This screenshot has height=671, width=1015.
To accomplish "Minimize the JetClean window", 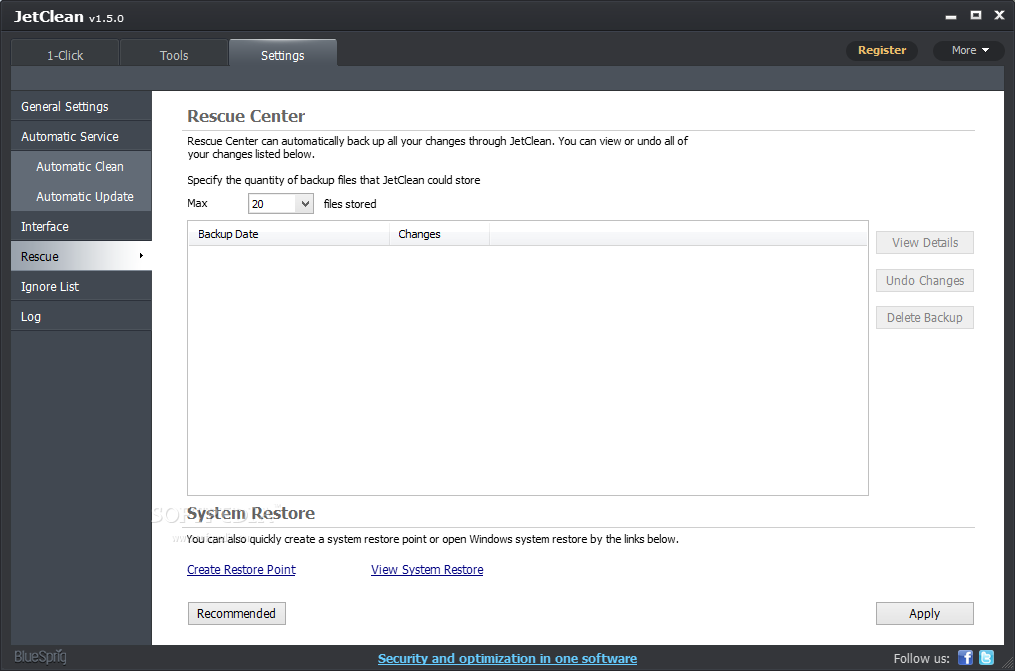I will 951,16.
